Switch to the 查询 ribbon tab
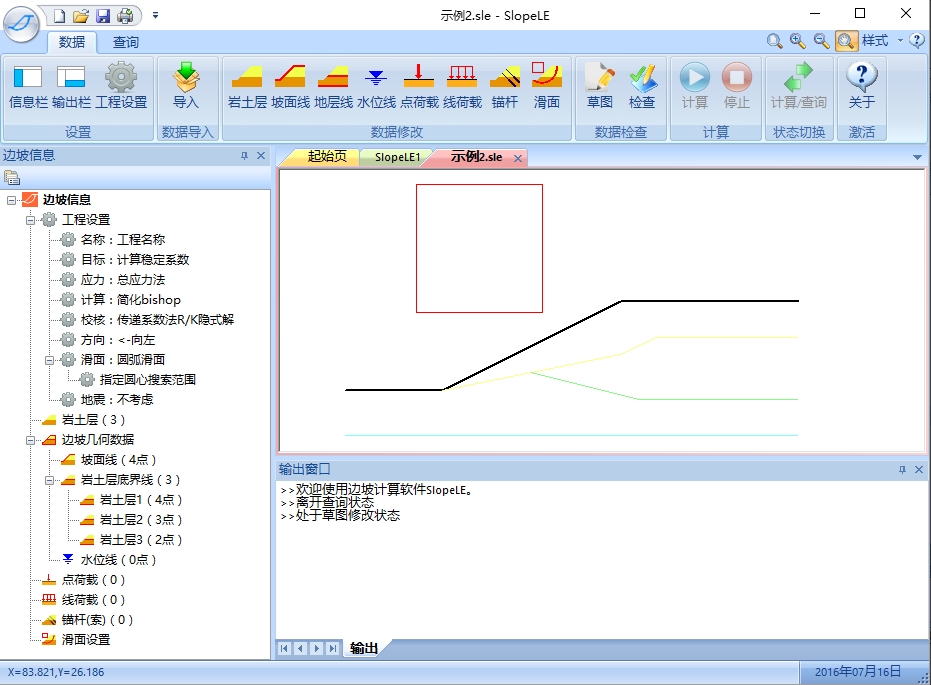Screen dimensions: 931x685 click(126, 42)
